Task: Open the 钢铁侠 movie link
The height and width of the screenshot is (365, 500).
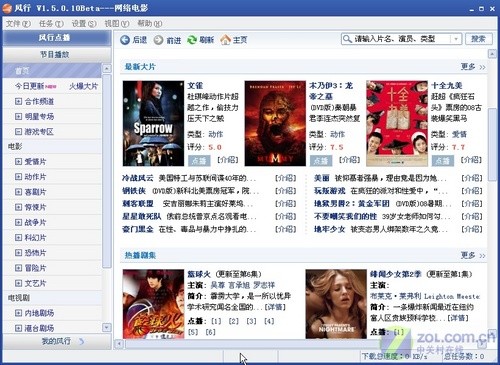Action: pos(134,191)
